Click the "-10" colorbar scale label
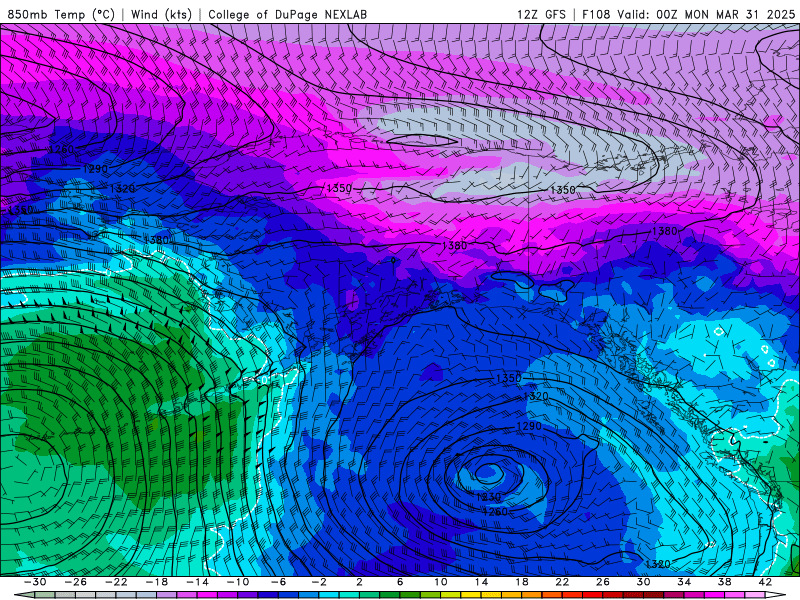Viewport: 800px width, 600px height. click(x=238, y=582)
